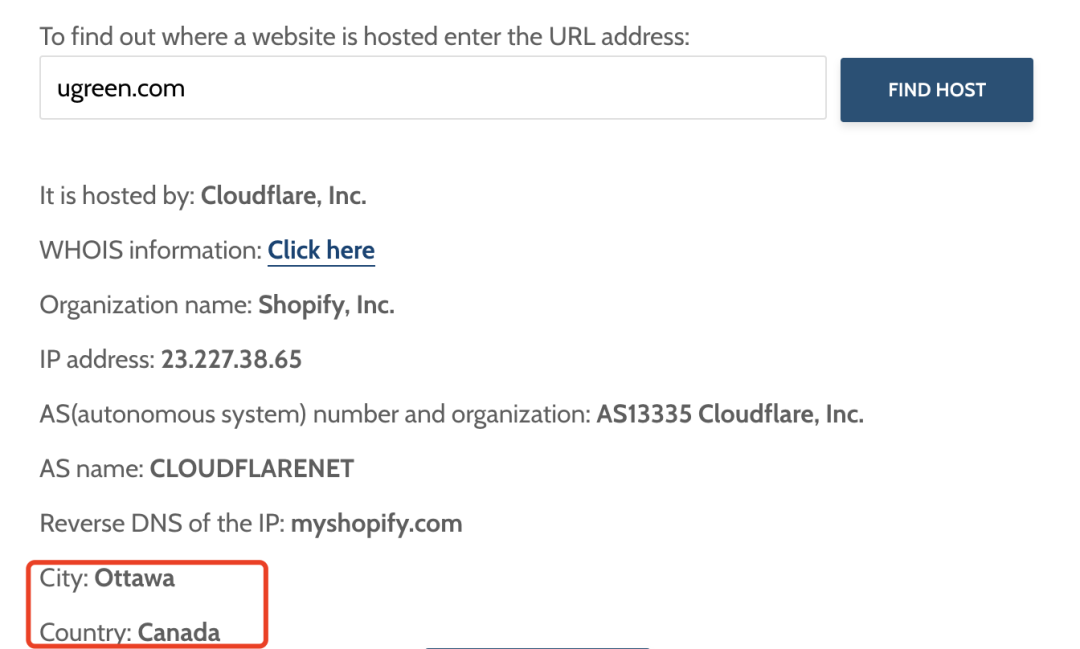The image size is (1080, 649).
Task: Click the bold Cloudflare, Inc. host name
Action: coord(283,196)
